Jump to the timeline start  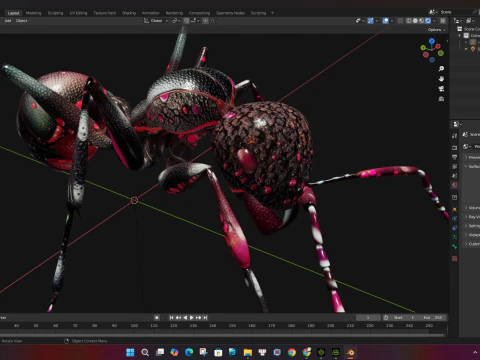point(172,318)
